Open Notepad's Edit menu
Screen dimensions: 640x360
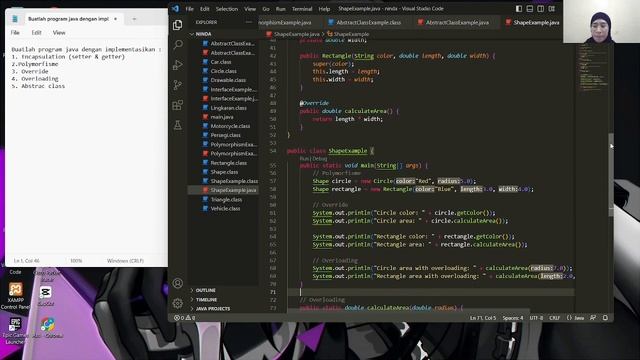(36, 32)
